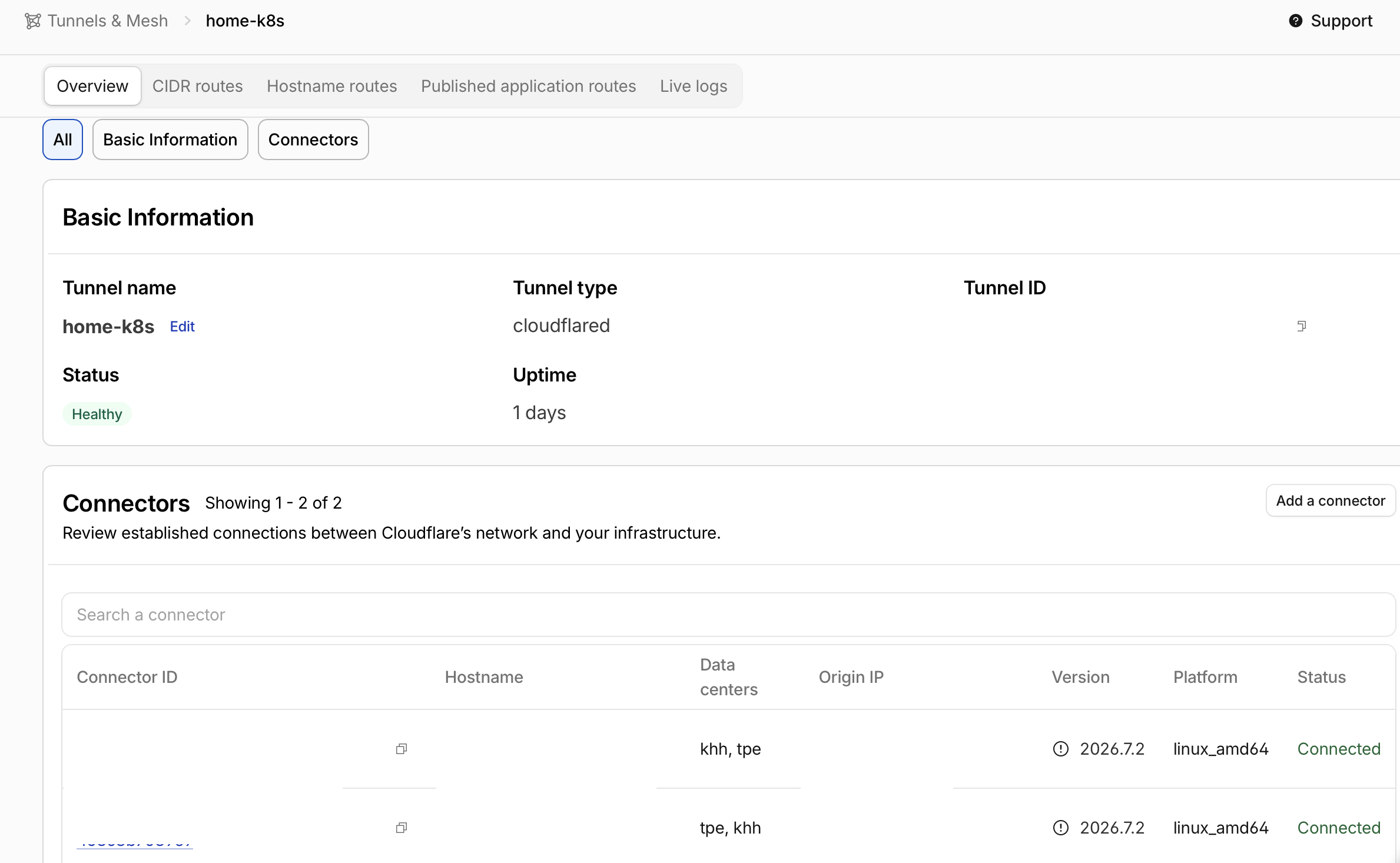The height and width of the screenshot is (863, 1400).
Task: Select the All filter chip
Action: [62, 140]
